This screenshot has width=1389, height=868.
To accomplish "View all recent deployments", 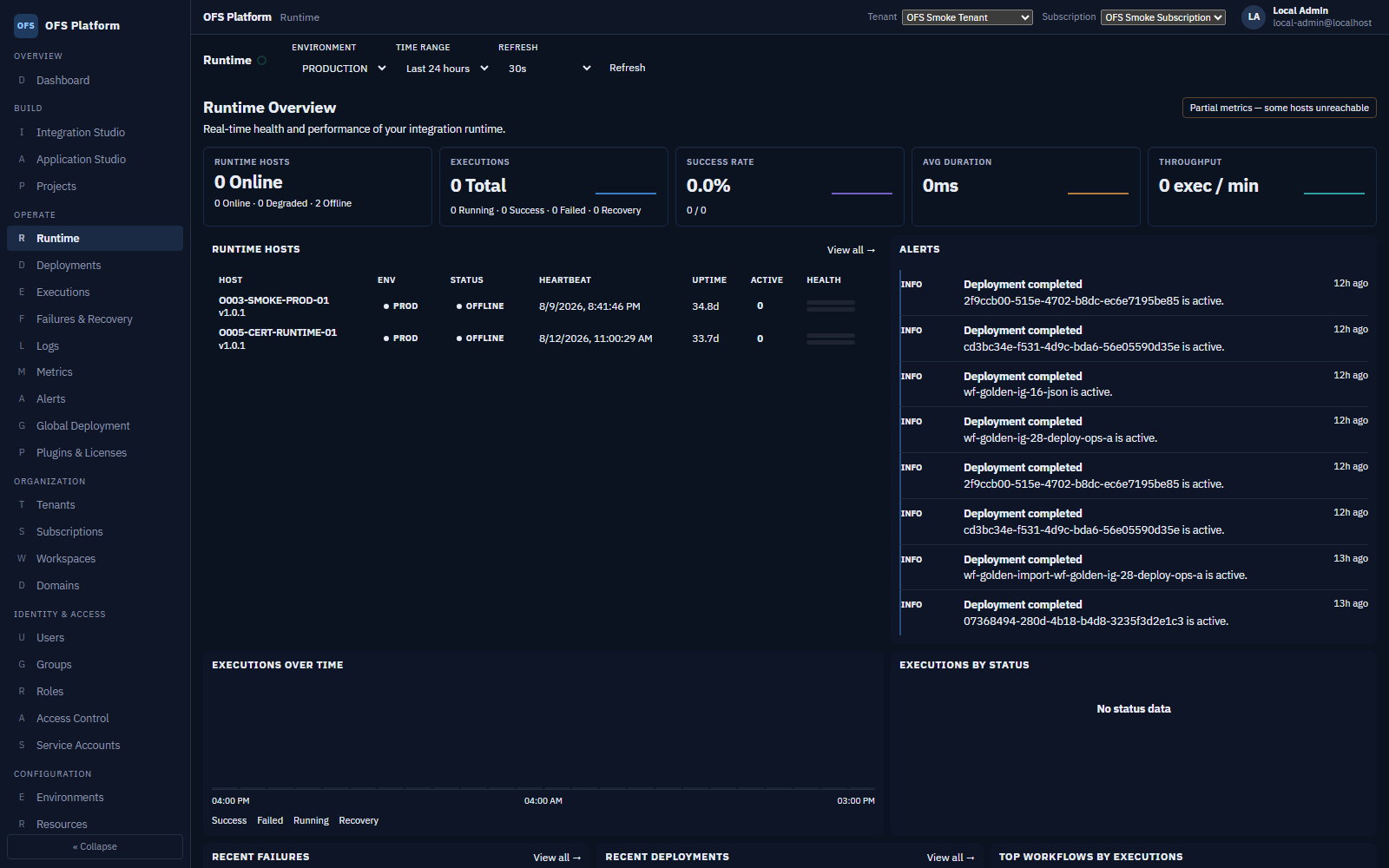I will [x=951, y=858].
